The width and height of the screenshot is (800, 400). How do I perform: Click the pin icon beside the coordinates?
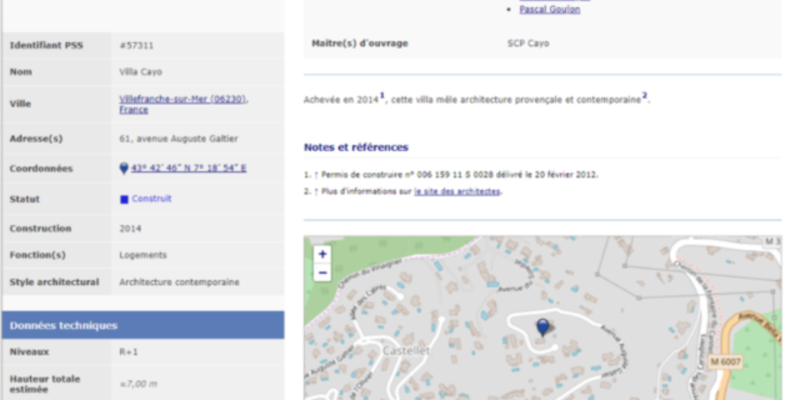point(124,169)
